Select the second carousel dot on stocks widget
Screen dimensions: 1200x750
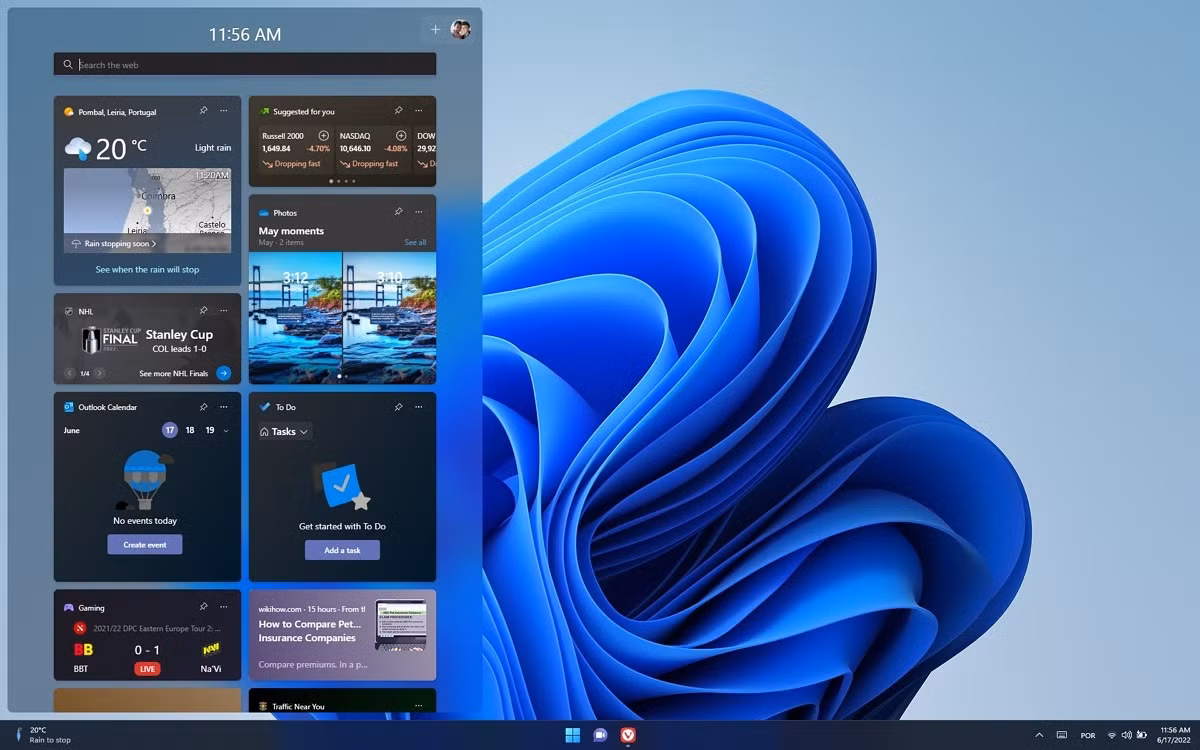[338, 181]
